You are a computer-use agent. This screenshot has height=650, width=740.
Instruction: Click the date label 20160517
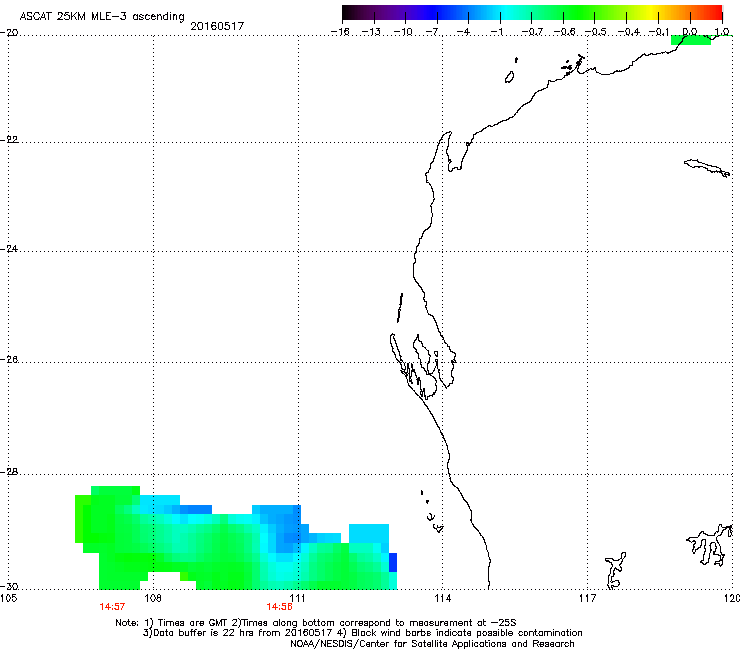click(x=217, y=26)
